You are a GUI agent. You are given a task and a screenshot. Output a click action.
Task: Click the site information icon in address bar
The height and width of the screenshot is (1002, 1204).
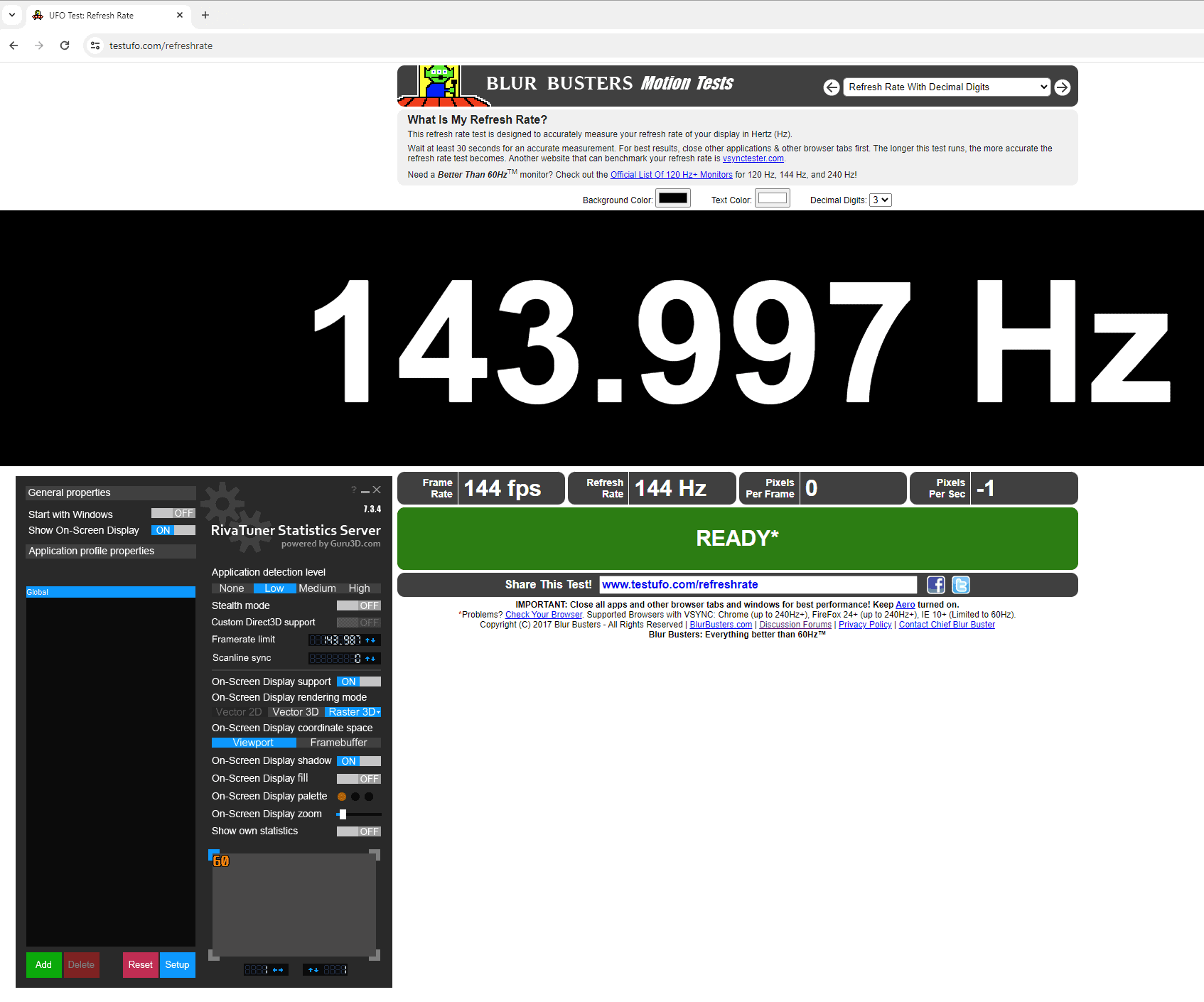coord(95,45)
